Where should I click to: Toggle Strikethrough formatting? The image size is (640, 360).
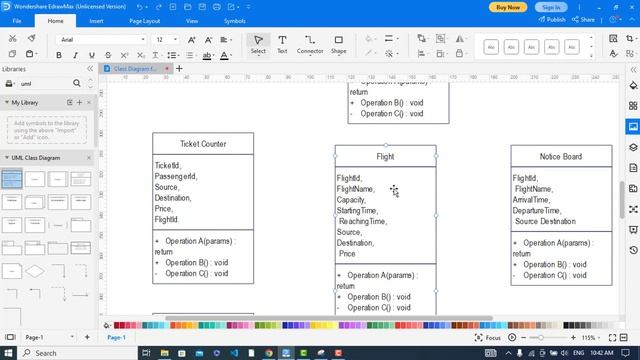coord(108,55)
